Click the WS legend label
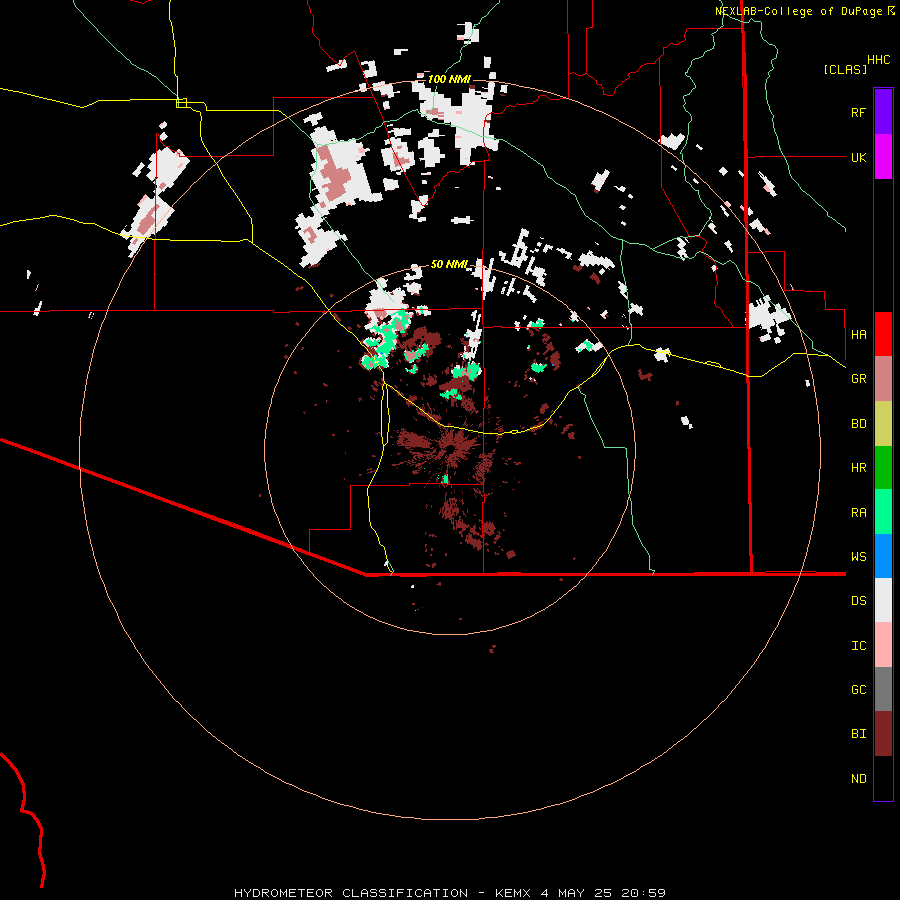 [x=858, y=557]
